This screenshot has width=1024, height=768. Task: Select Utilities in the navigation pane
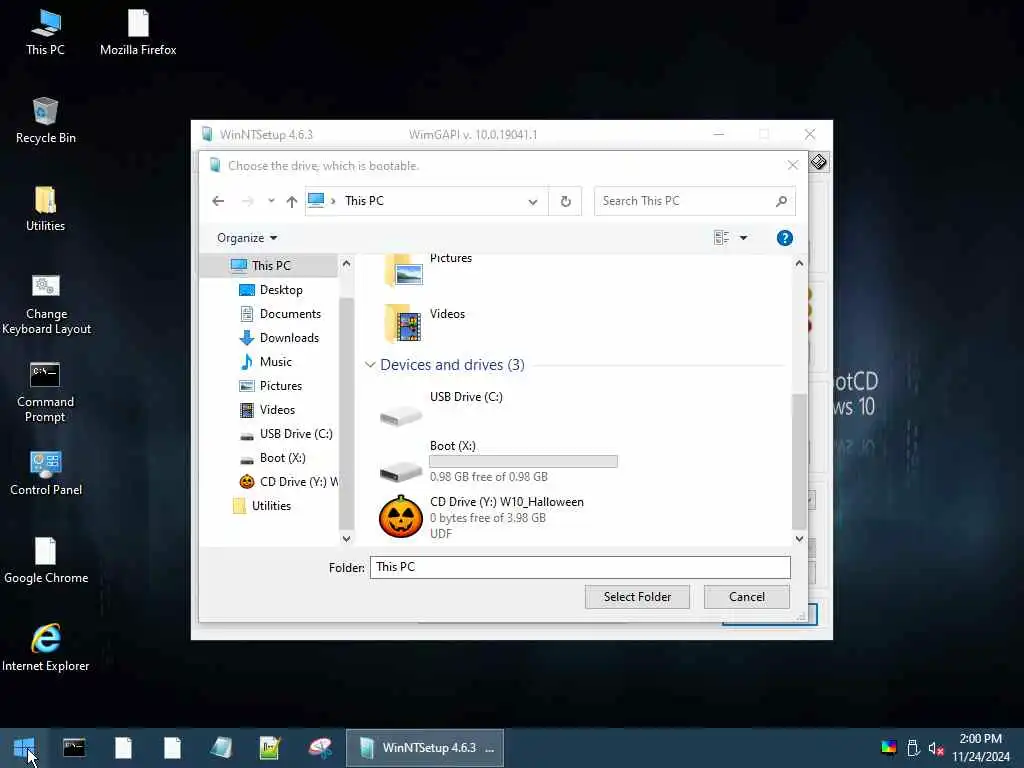(x=270, y=505)
